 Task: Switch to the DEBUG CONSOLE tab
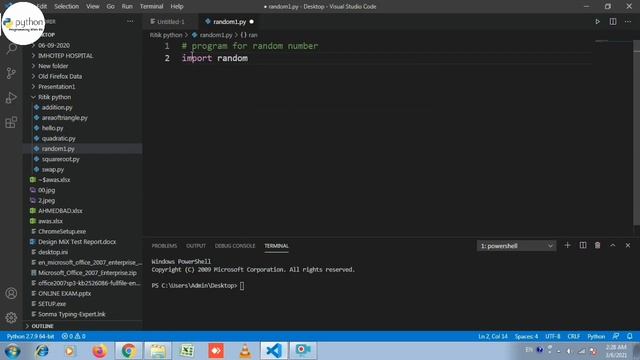(235, 246)
